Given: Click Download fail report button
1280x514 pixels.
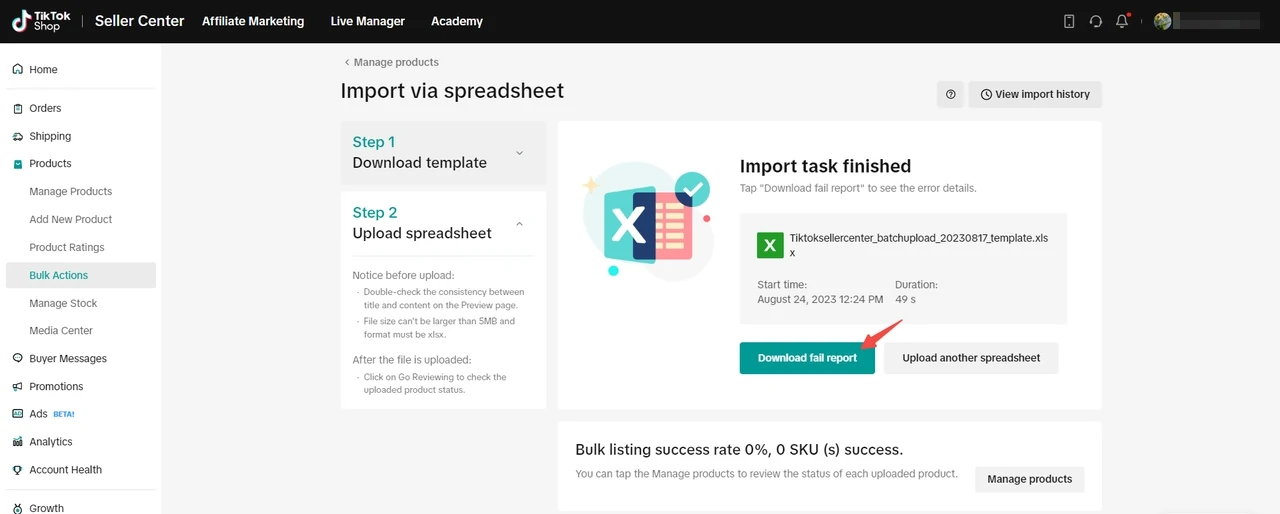Looking at the screenshot, I should 807,358.
